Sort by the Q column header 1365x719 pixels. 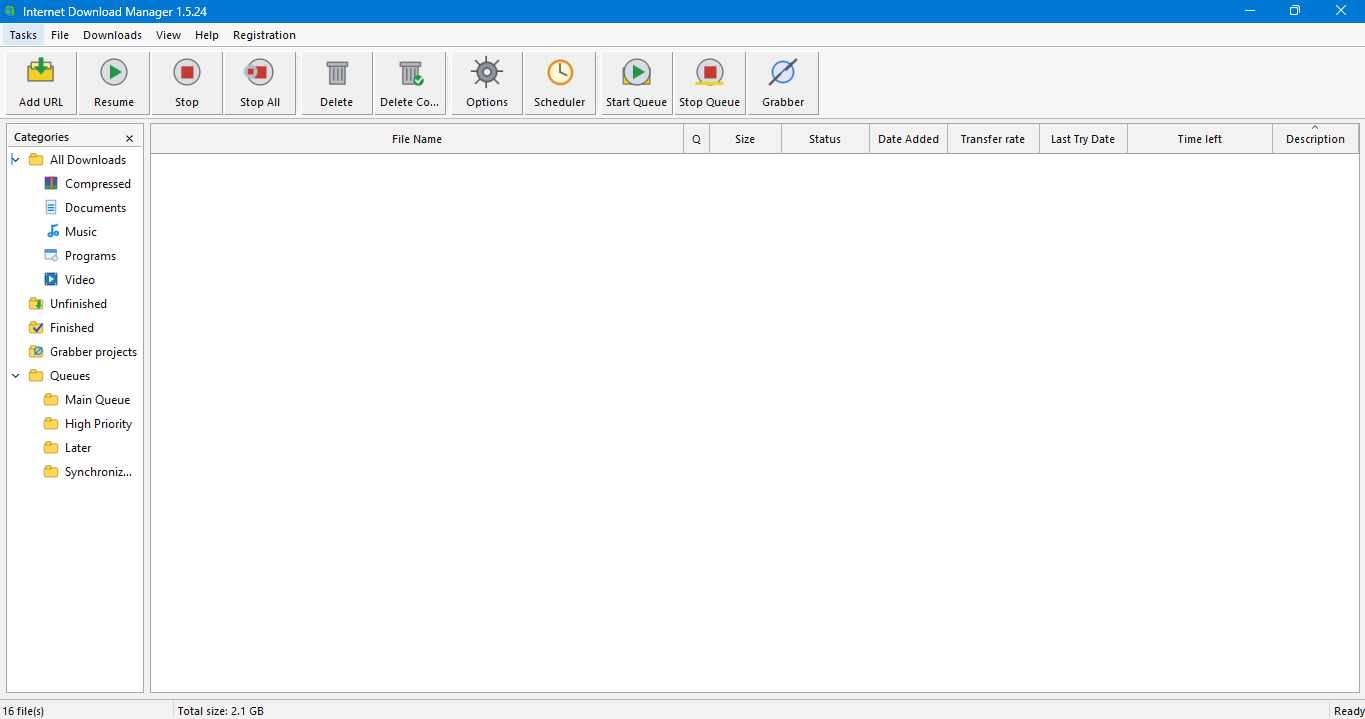tap(696, 139)
